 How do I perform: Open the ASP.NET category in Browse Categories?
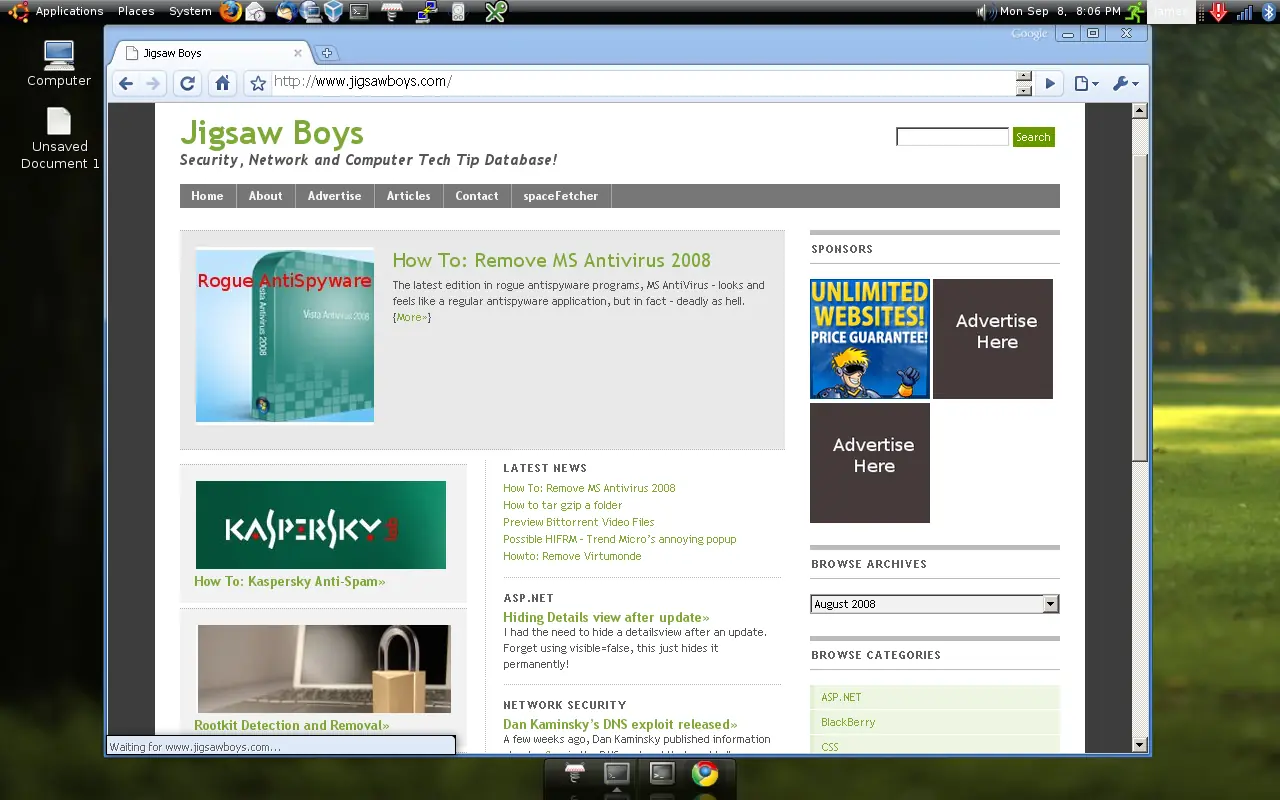(841, 697)
